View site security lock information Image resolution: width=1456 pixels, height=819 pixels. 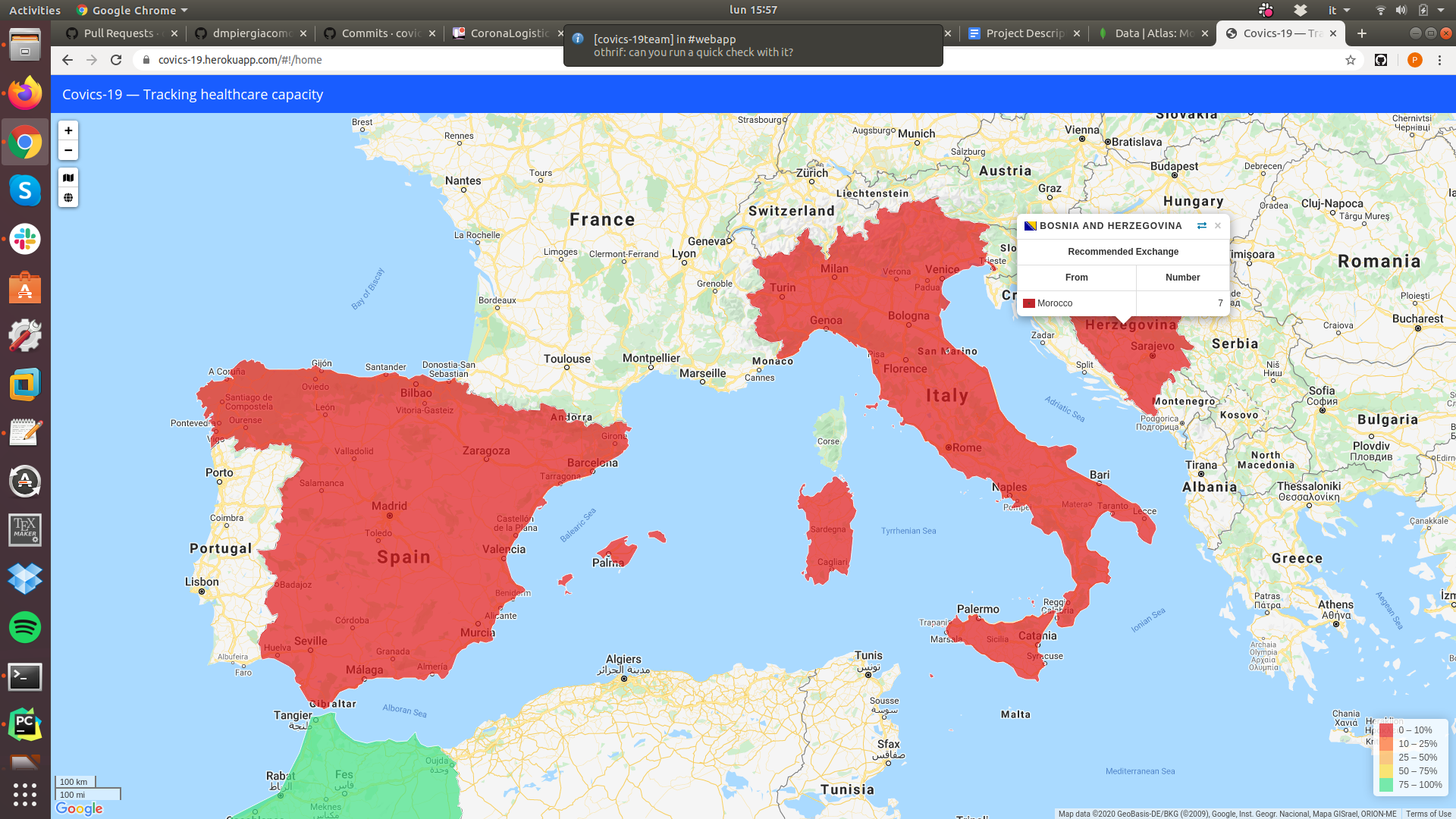pyautogui.click(x=146, y=60)
